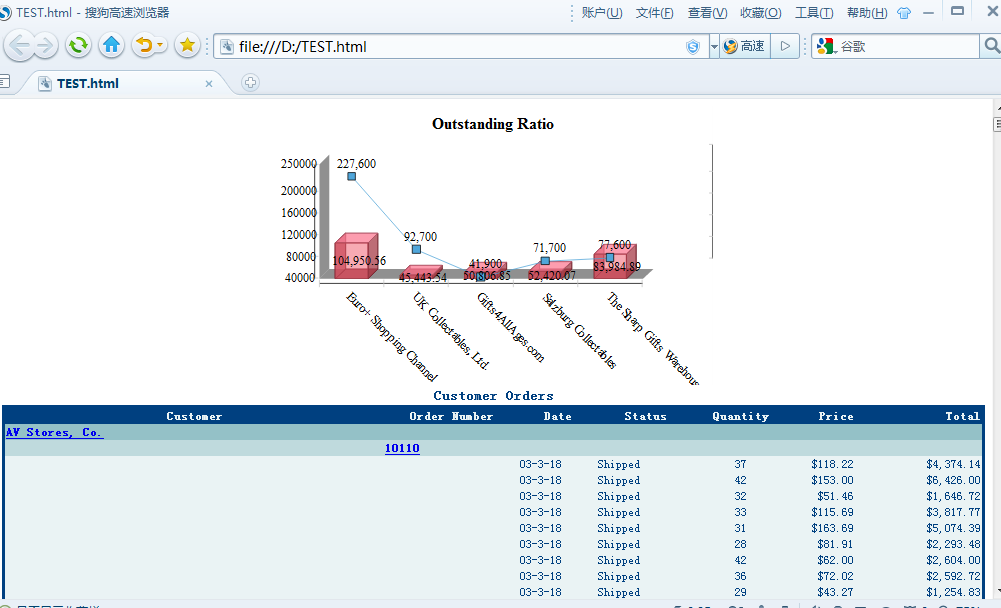Click the Date column header
This screenshot has height=608, width=1001.
tap(557, 416)
